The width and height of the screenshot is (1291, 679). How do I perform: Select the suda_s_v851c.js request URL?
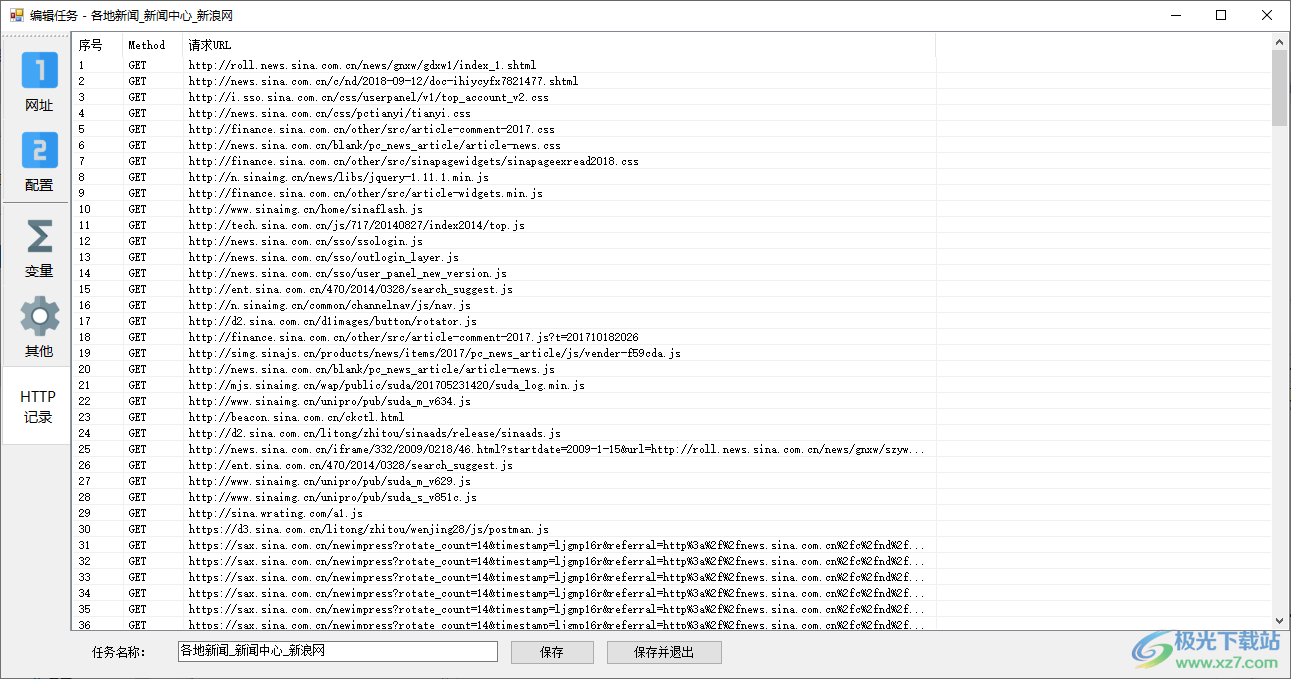pos(332,497)
